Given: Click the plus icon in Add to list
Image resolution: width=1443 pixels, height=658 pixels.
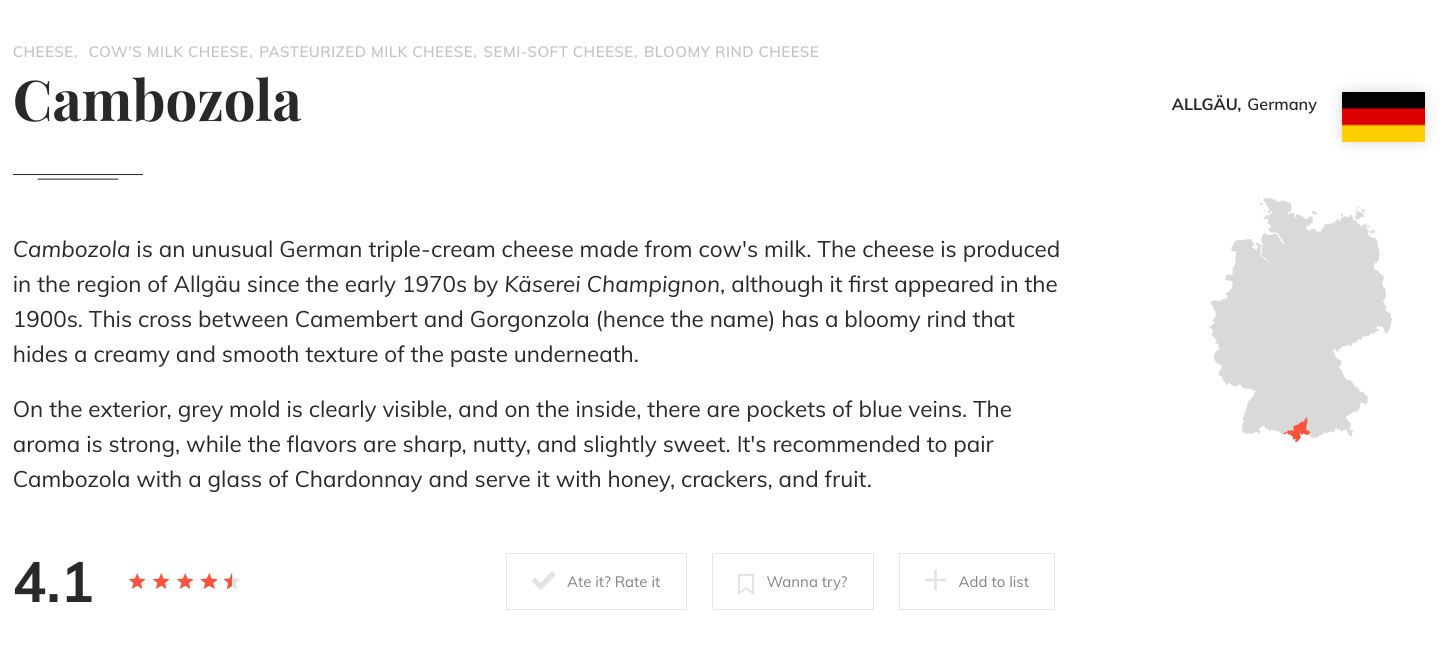Looking at the screenshot, I should [x=934, y=581].
